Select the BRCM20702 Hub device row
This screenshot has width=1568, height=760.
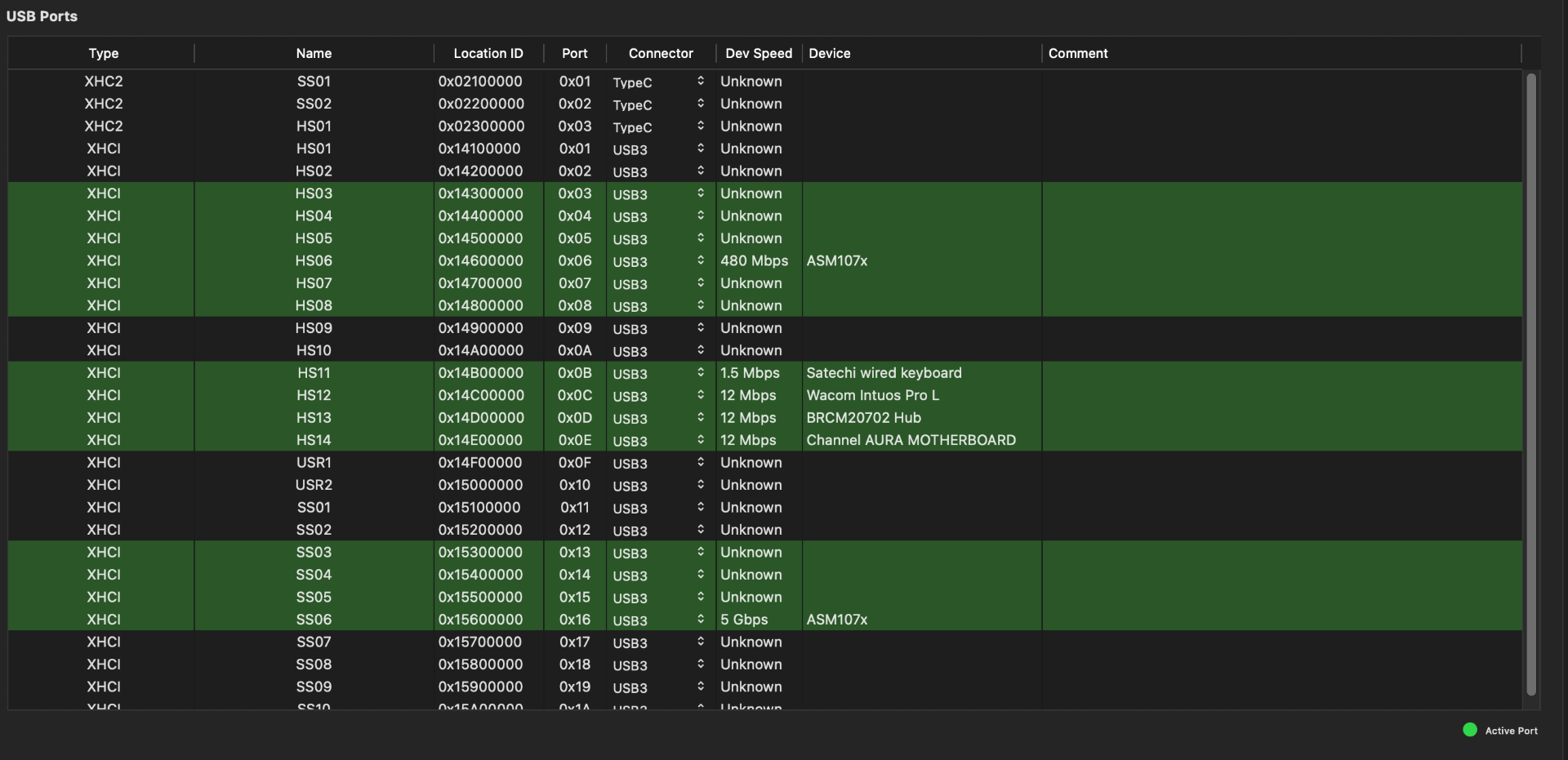pyautogui.click(x=863, y=418)
